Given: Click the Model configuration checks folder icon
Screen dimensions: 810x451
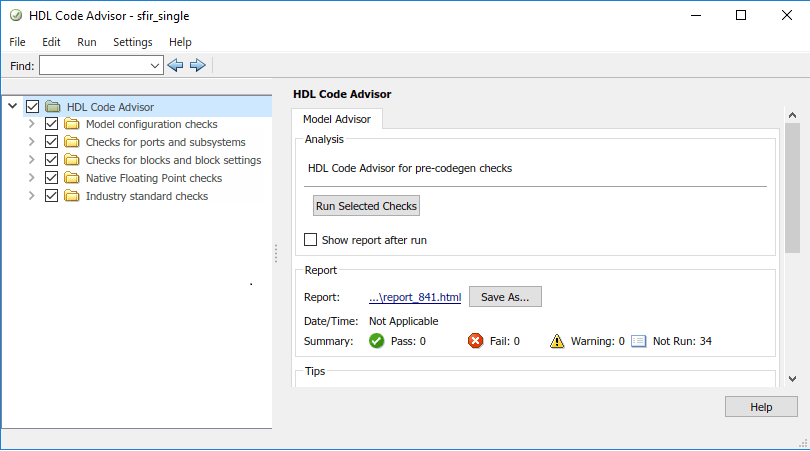Looking at the screenshot, I should tap(72, 125).
